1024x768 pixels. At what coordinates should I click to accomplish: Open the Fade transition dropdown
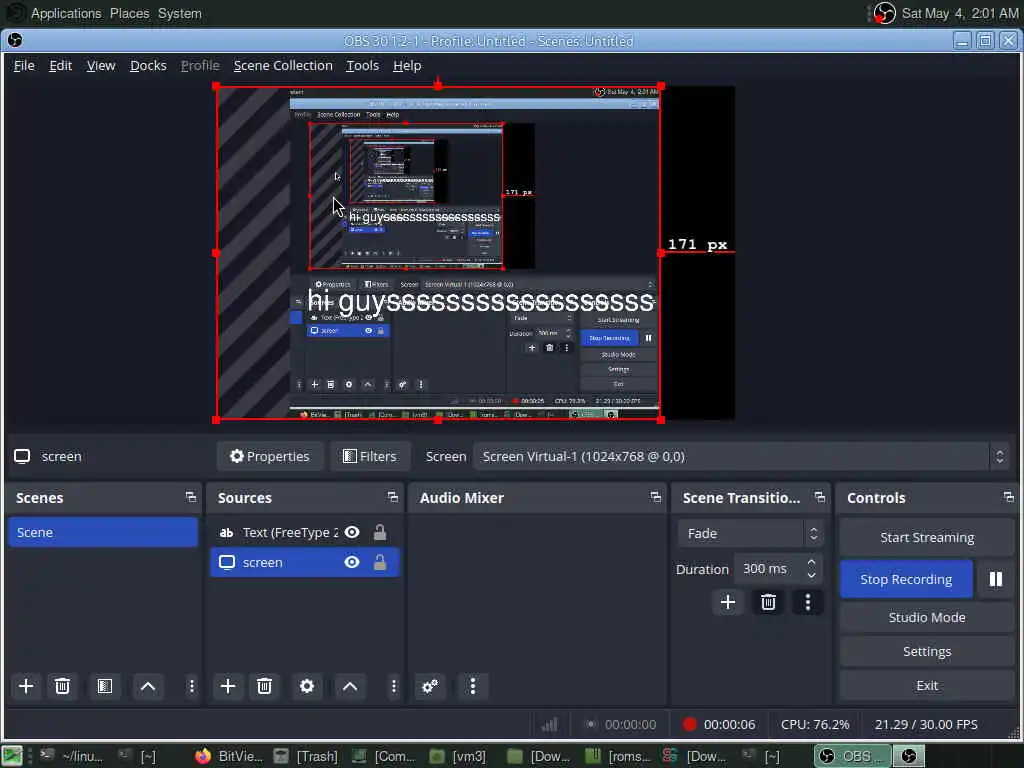tap(750, 534)
